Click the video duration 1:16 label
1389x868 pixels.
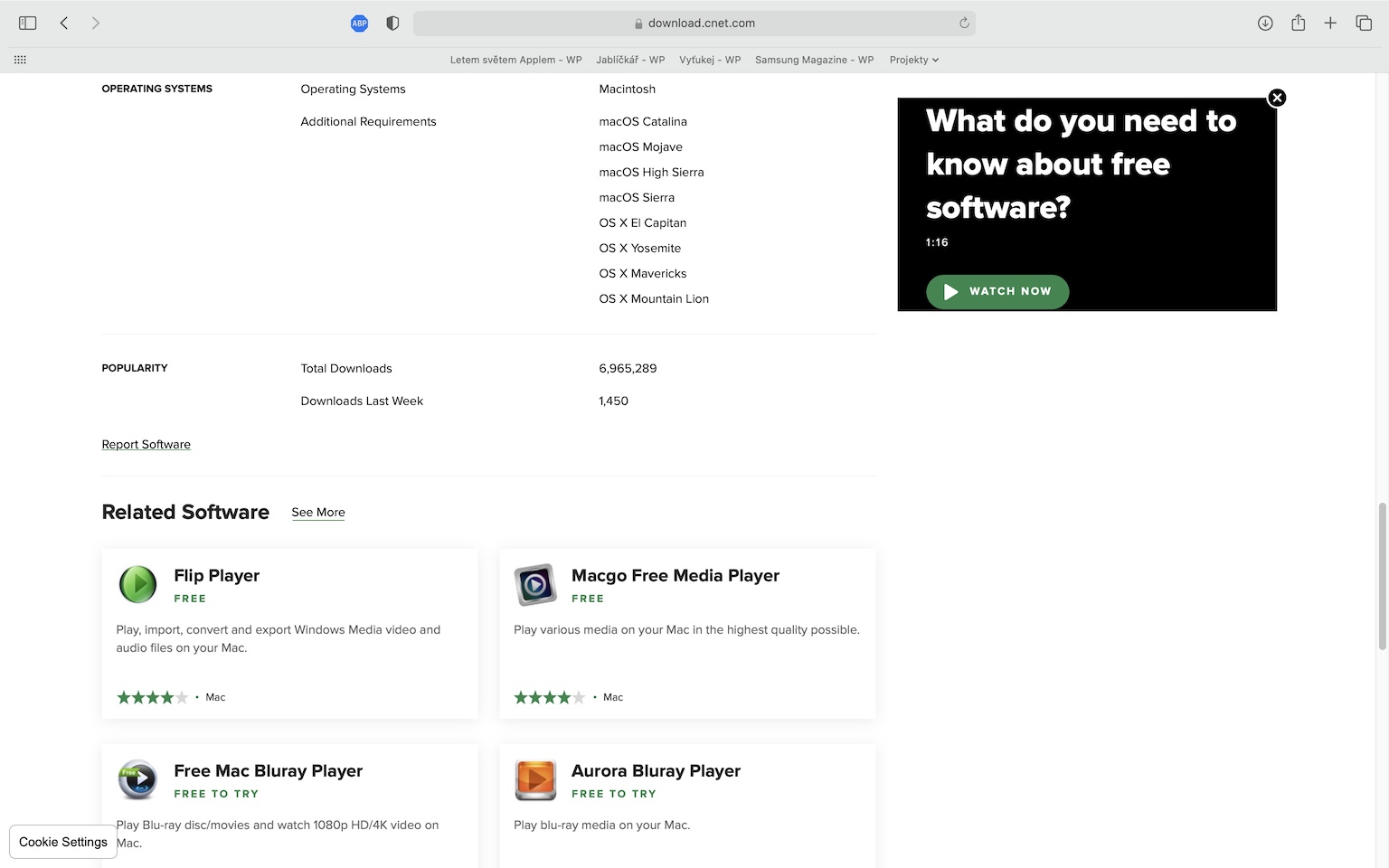[x=937, y=242]
